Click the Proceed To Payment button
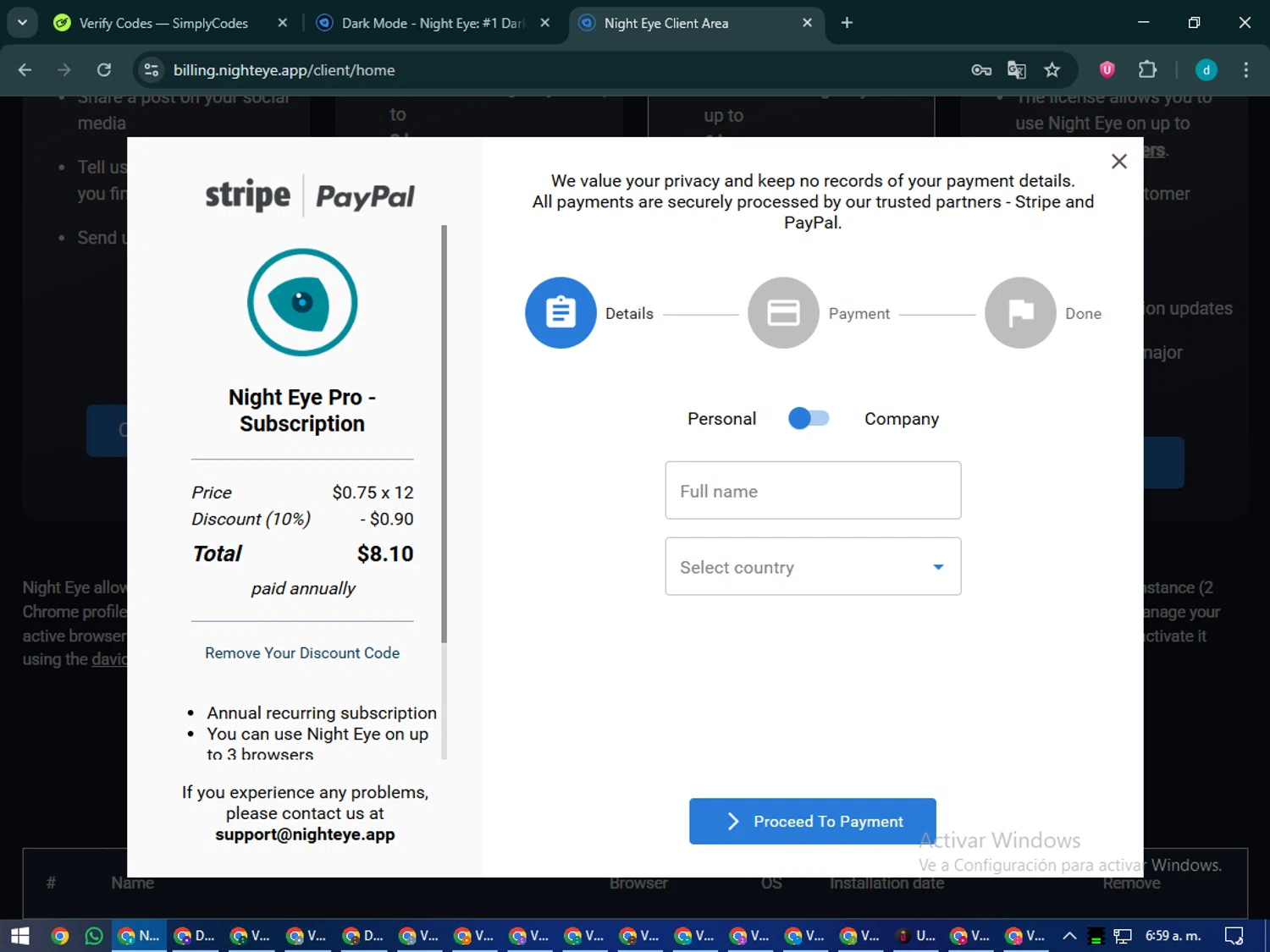Image resolution: width=1270 pixels, height=952 pixels. pyautogui.click(x=813, y=821)
